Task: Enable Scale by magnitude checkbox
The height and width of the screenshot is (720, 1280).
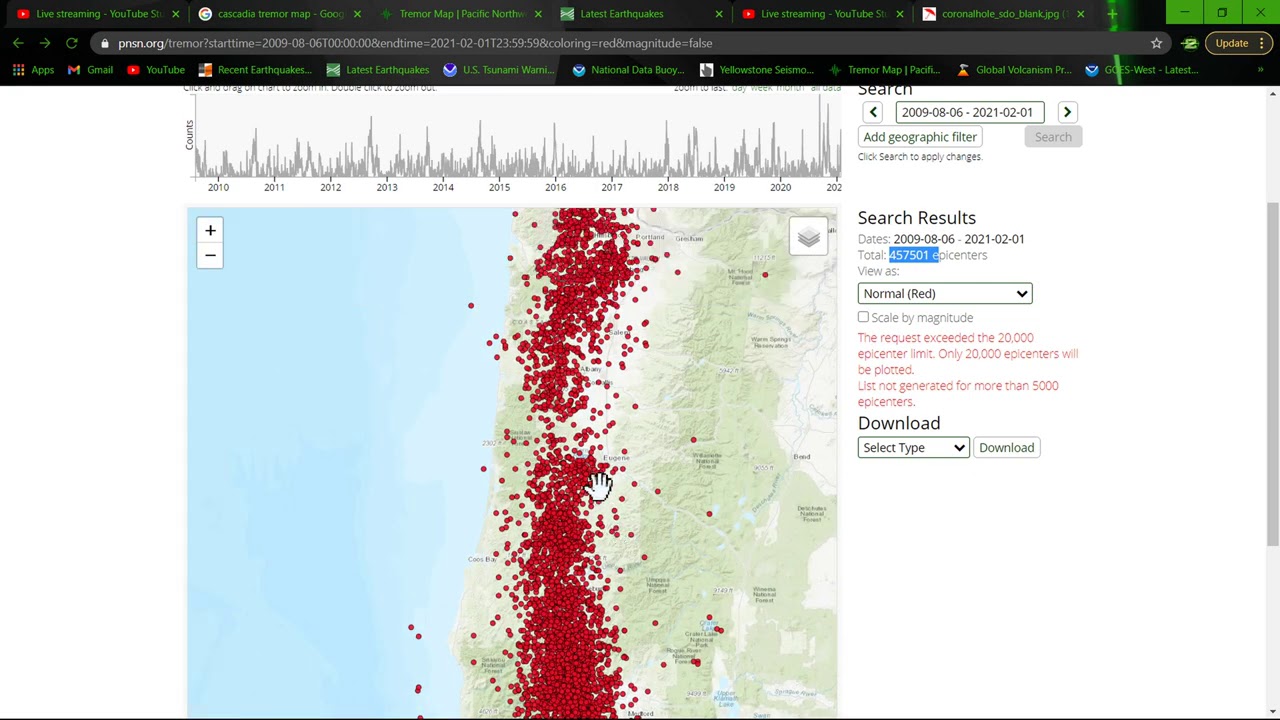Action: (863, 317)
